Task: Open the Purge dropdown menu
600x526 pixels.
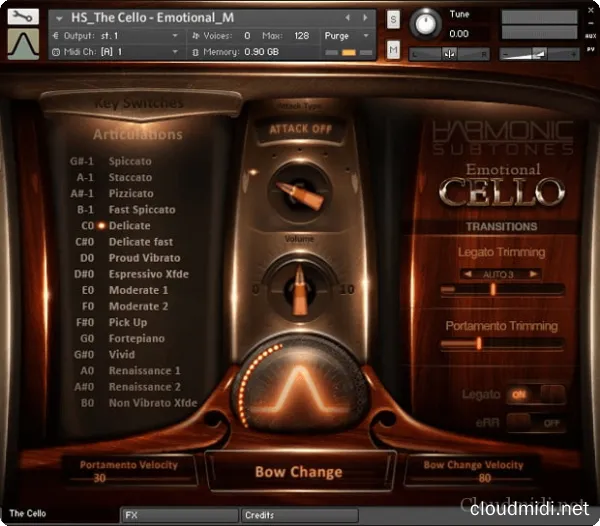Action: (346, 36)
